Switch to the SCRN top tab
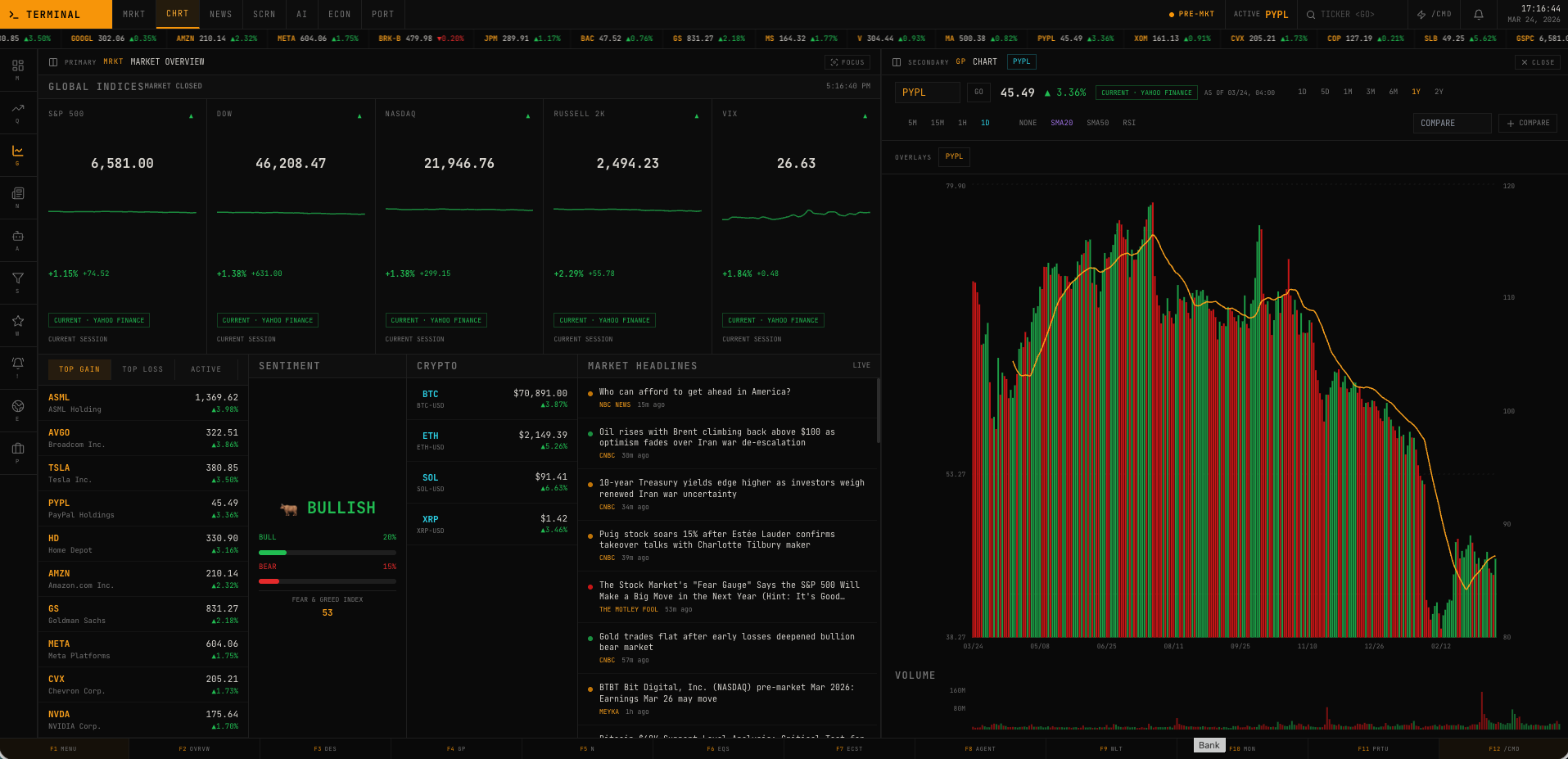Image resolution: width=1568 pixels, height=759 pixels. click(264, 14)
